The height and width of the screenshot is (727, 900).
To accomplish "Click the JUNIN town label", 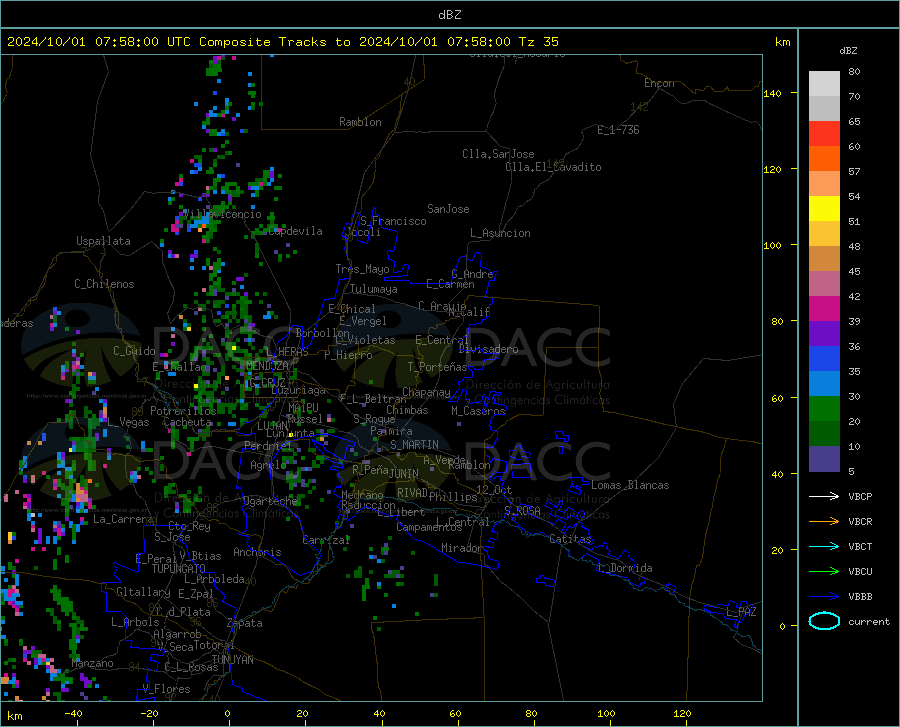I will (404, 474).
